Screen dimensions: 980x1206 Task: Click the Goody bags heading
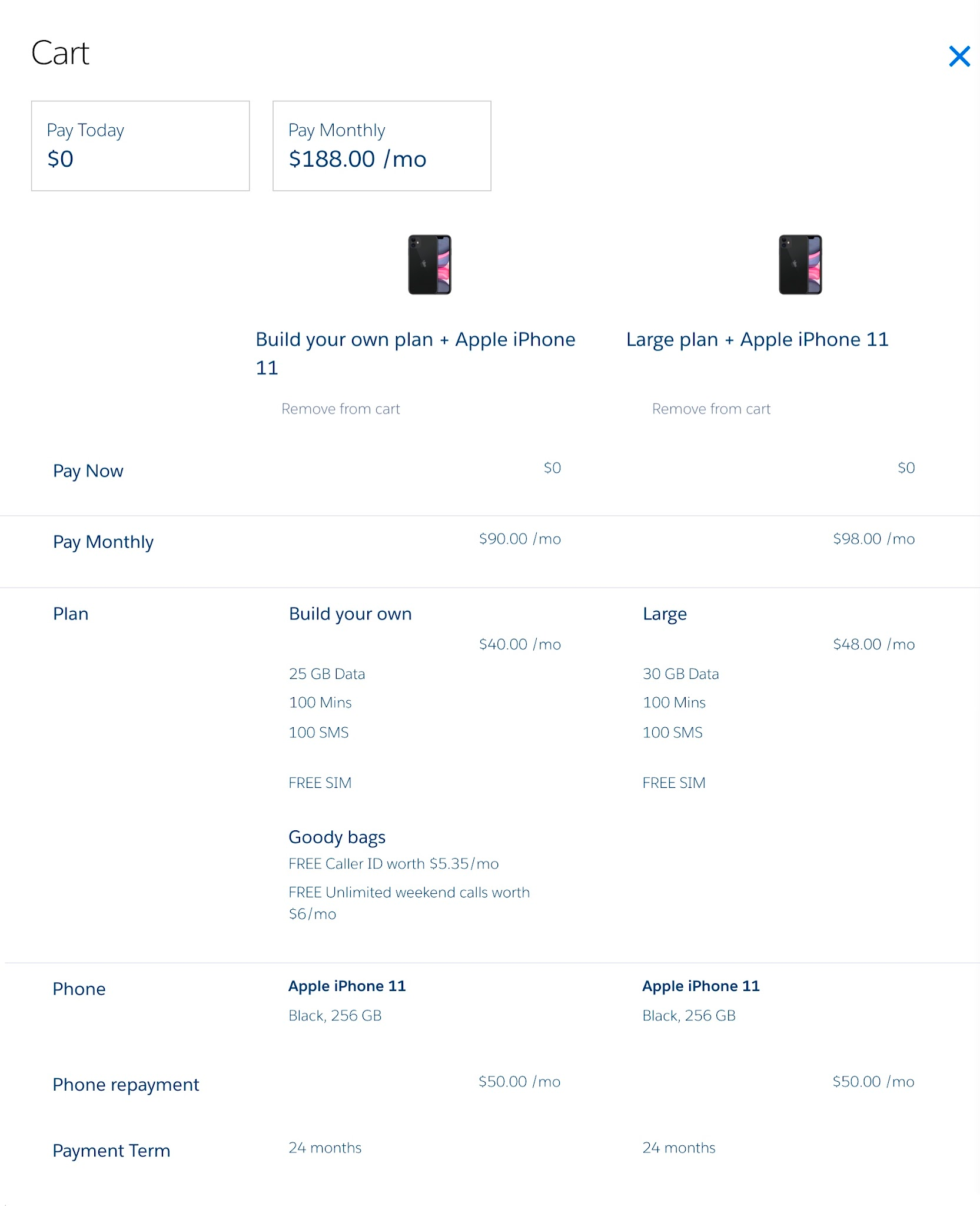tap(337, 837)
